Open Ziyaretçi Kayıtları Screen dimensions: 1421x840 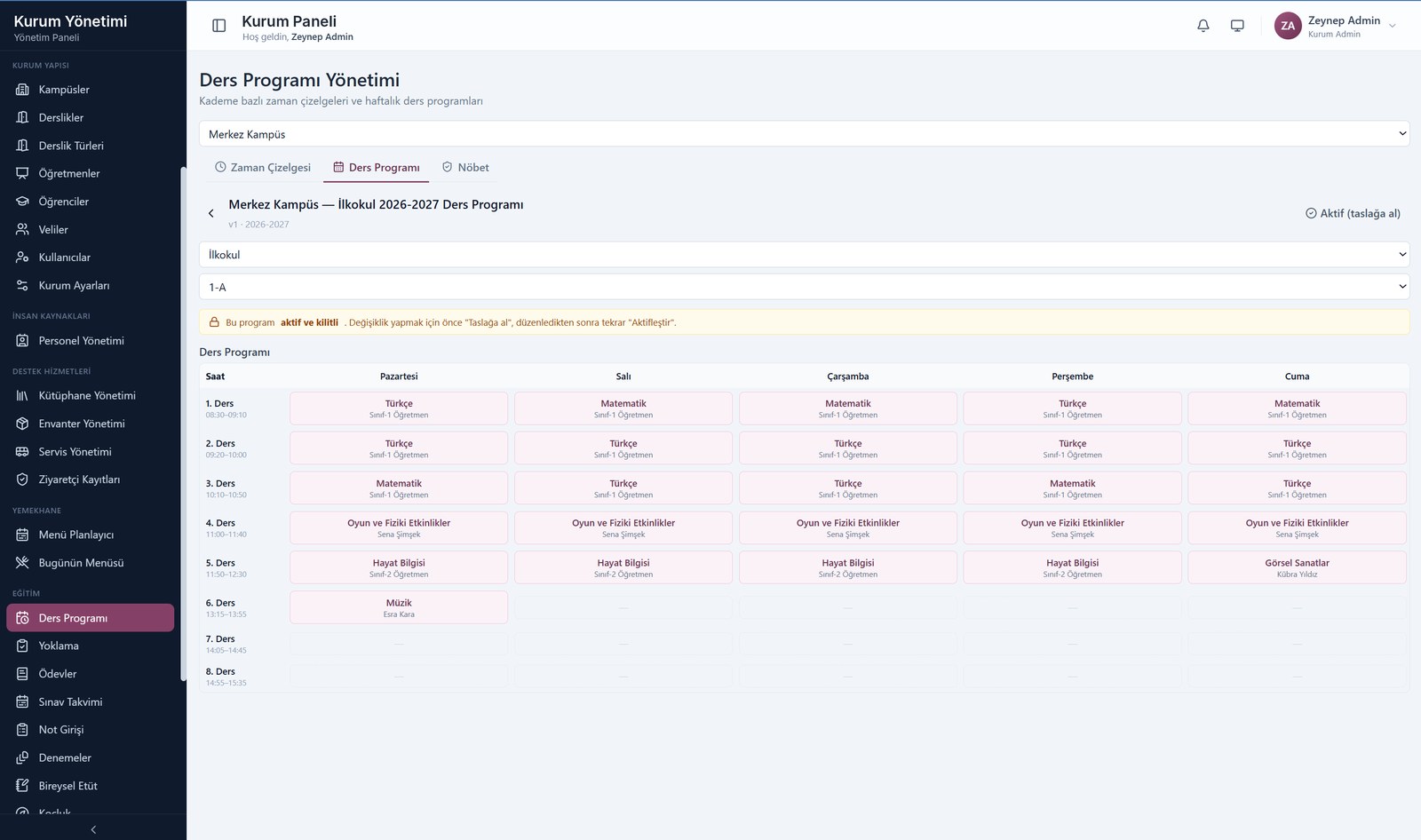(x=91, y=479)
